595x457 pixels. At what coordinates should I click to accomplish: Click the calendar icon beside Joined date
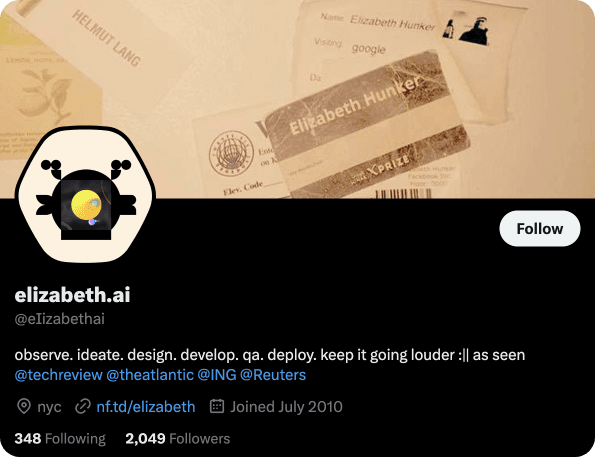click(217, 406)
